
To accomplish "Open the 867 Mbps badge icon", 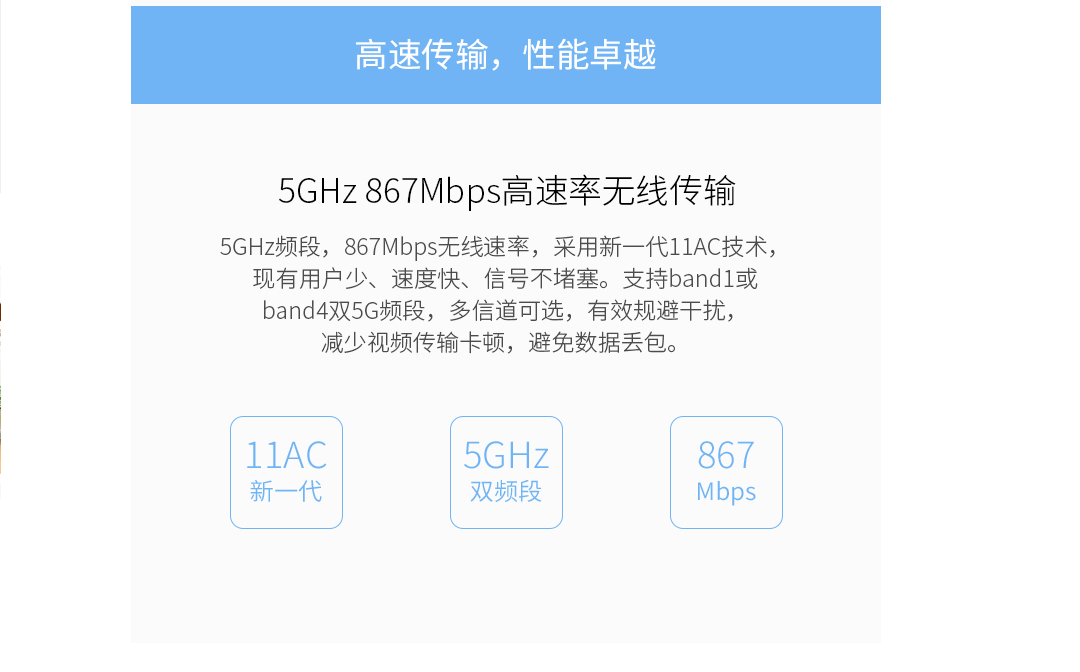I will click(726, 472).
